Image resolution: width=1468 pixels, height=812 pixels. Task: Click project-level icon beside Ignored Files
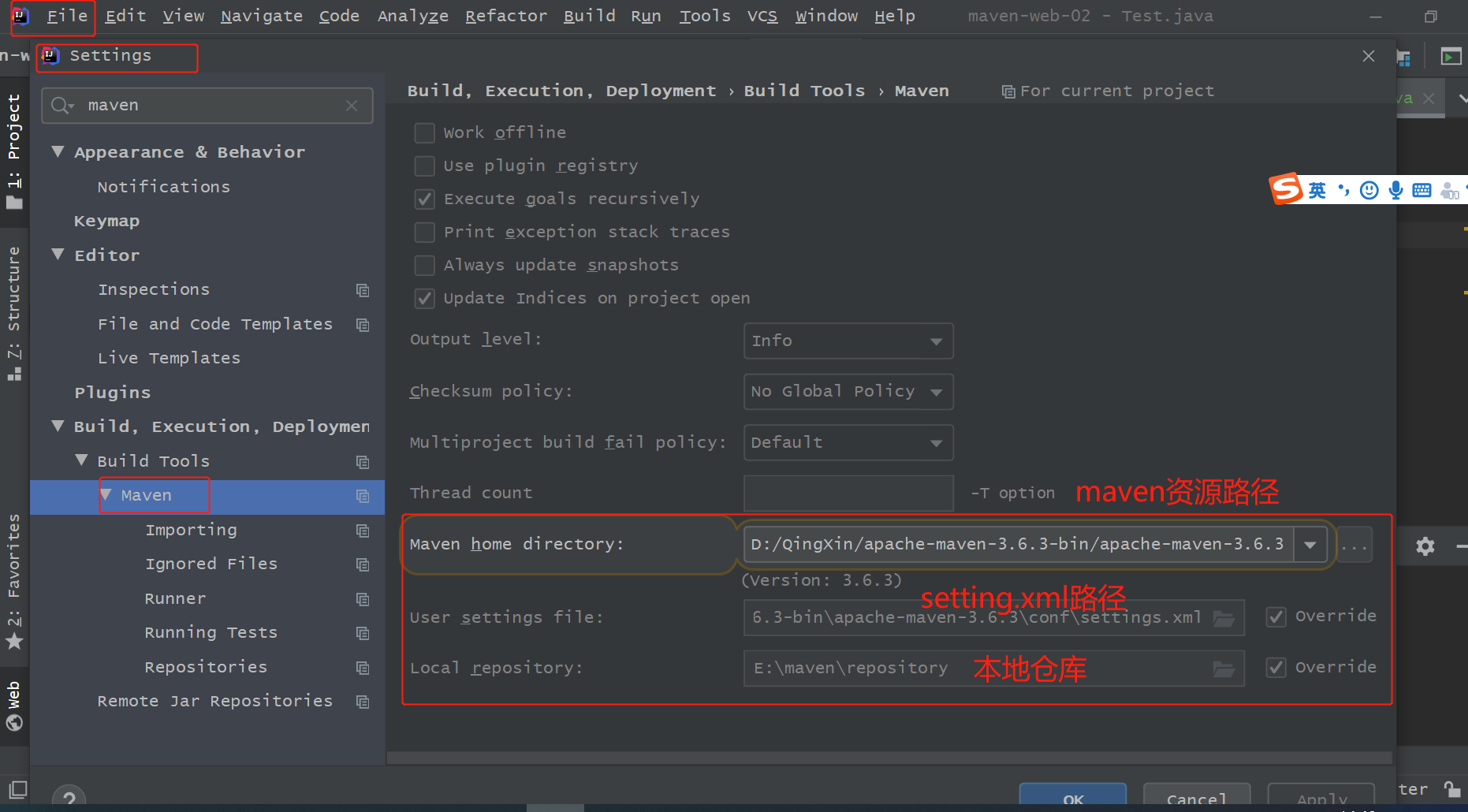(x=363, y=564)
